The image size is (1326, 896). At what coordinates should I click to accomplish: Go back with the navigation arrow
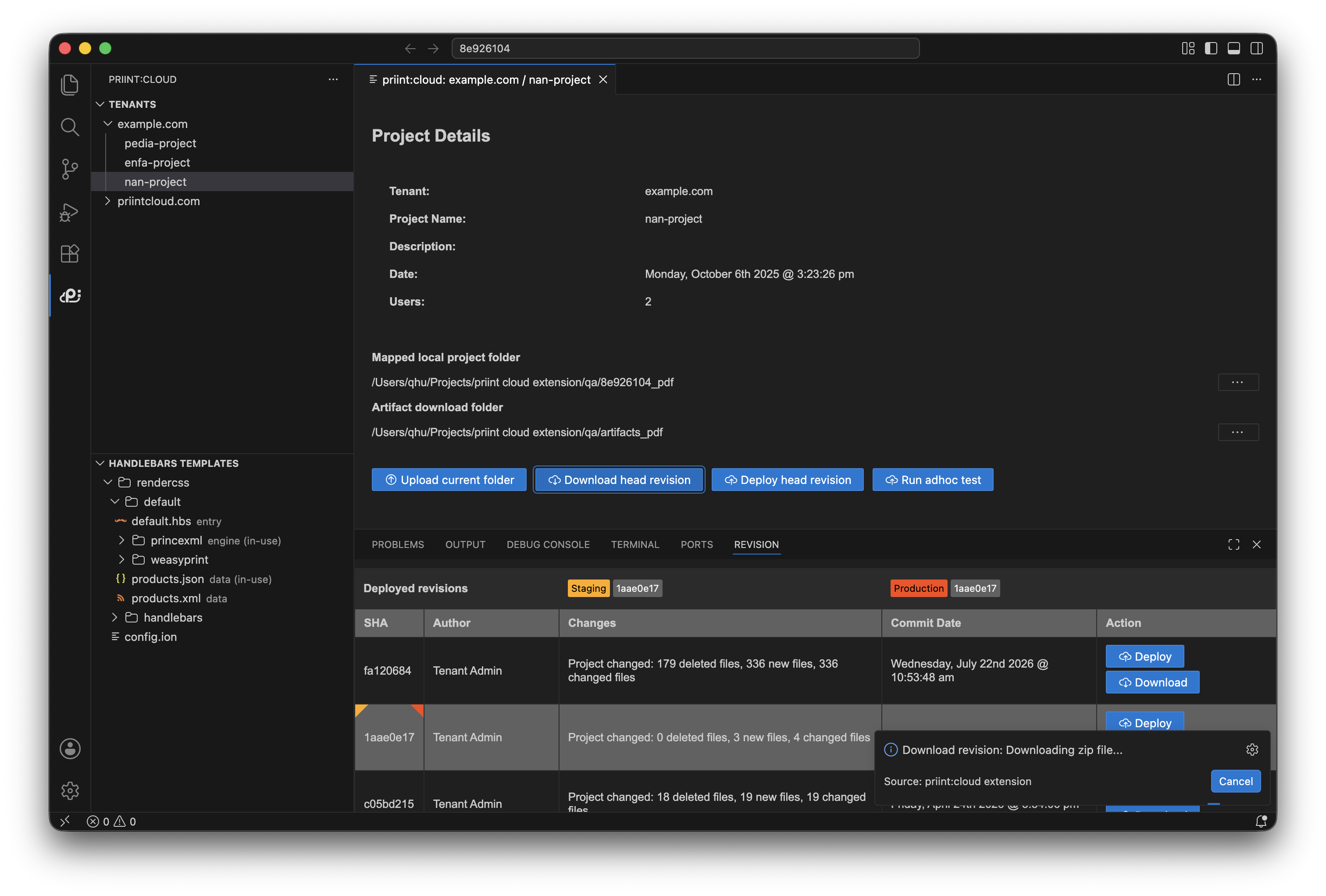410,49
